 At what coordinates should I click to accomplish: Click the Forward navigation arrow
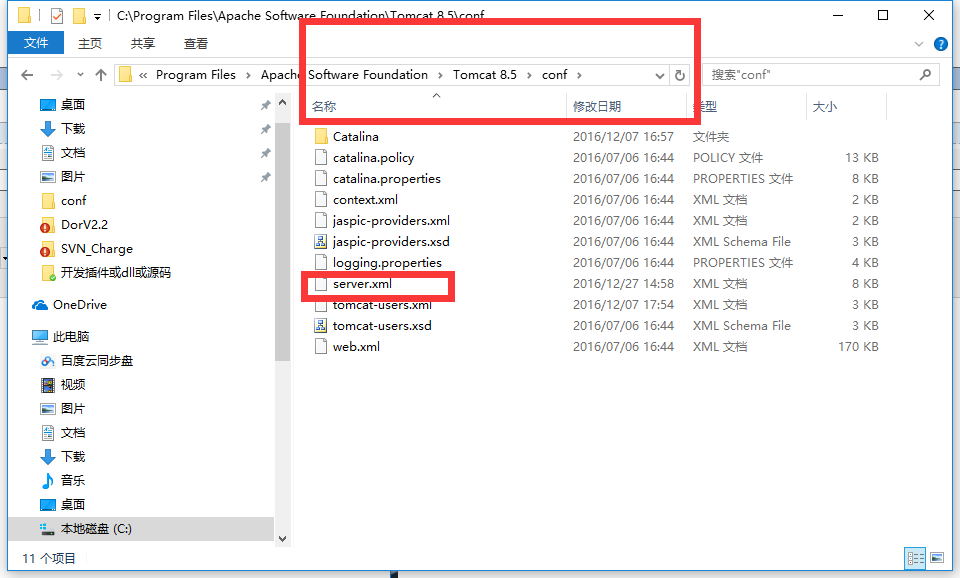pos(56,75)
